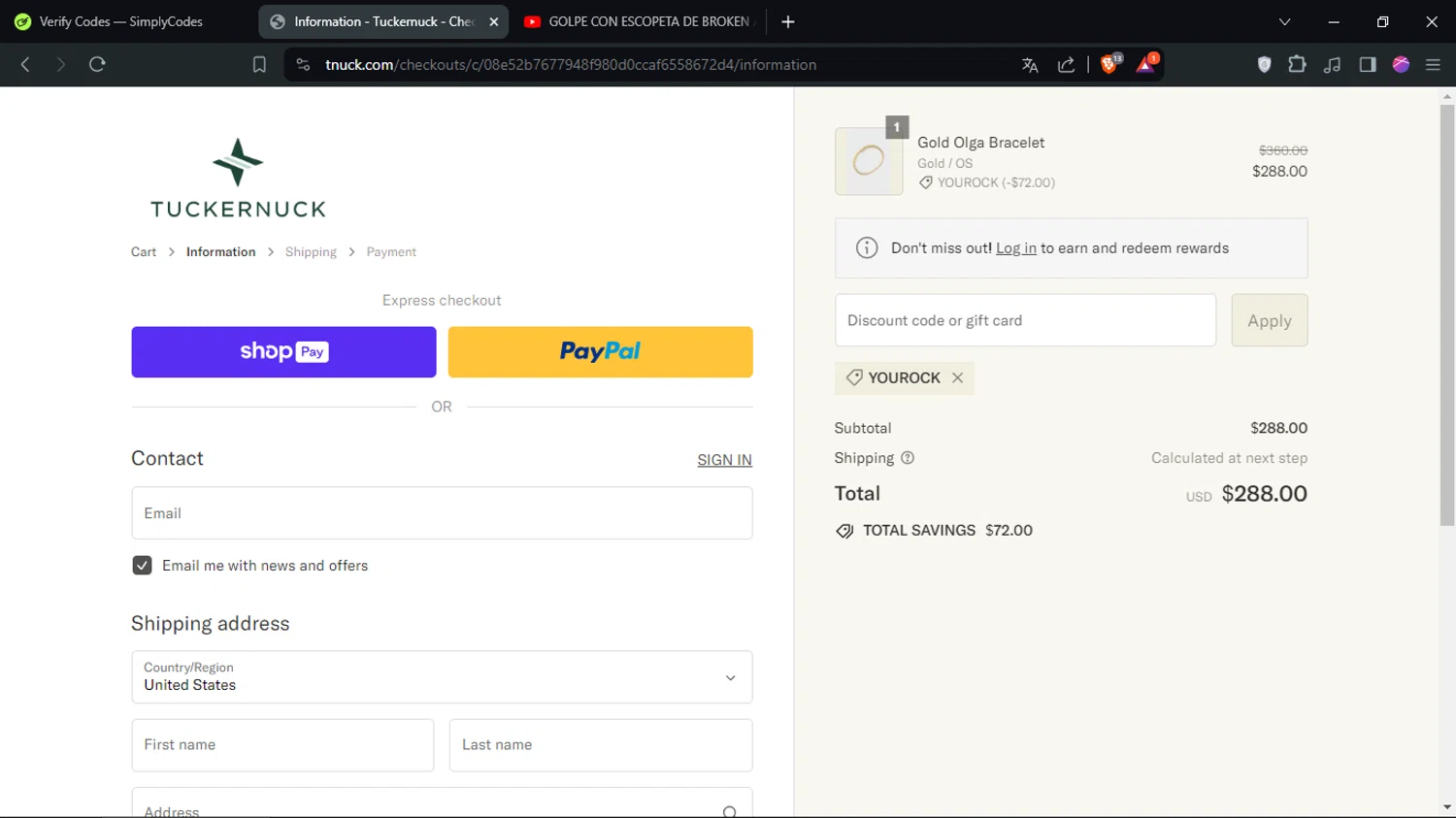Switch to Verify Codes — SimplyCodes tab
The height and width of the screenshot is (818, 1456).
122,21
